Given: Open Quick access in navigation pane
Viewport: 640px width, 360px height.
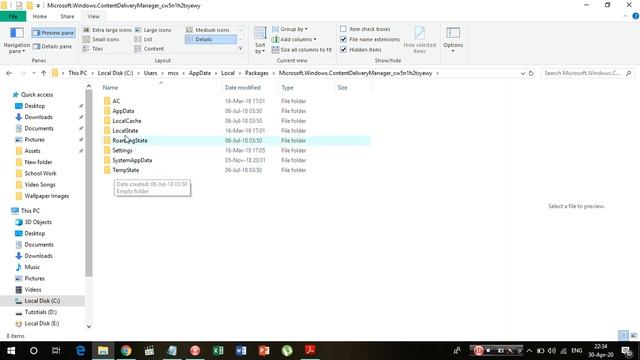Looking at the screenshot, I should pyautogui.click(x=37, y=95).
